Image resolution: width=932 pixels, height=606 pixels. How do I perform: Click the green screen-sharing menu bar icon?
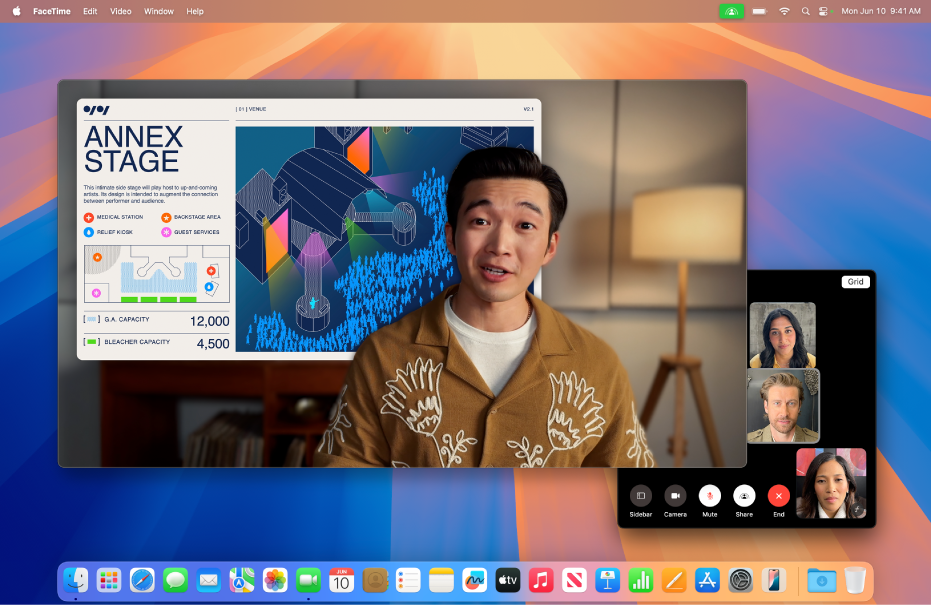(730, 11)
